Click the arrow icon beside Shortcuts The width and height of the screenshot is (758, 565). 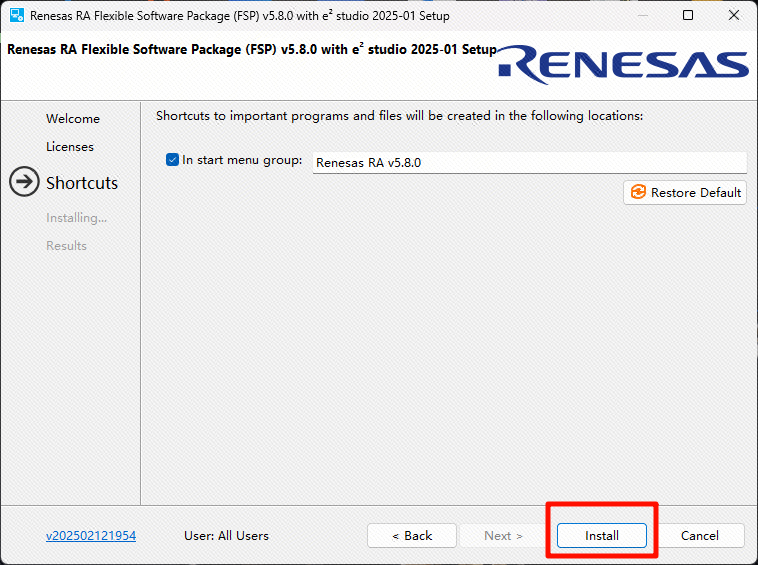[x=24, y=182]
